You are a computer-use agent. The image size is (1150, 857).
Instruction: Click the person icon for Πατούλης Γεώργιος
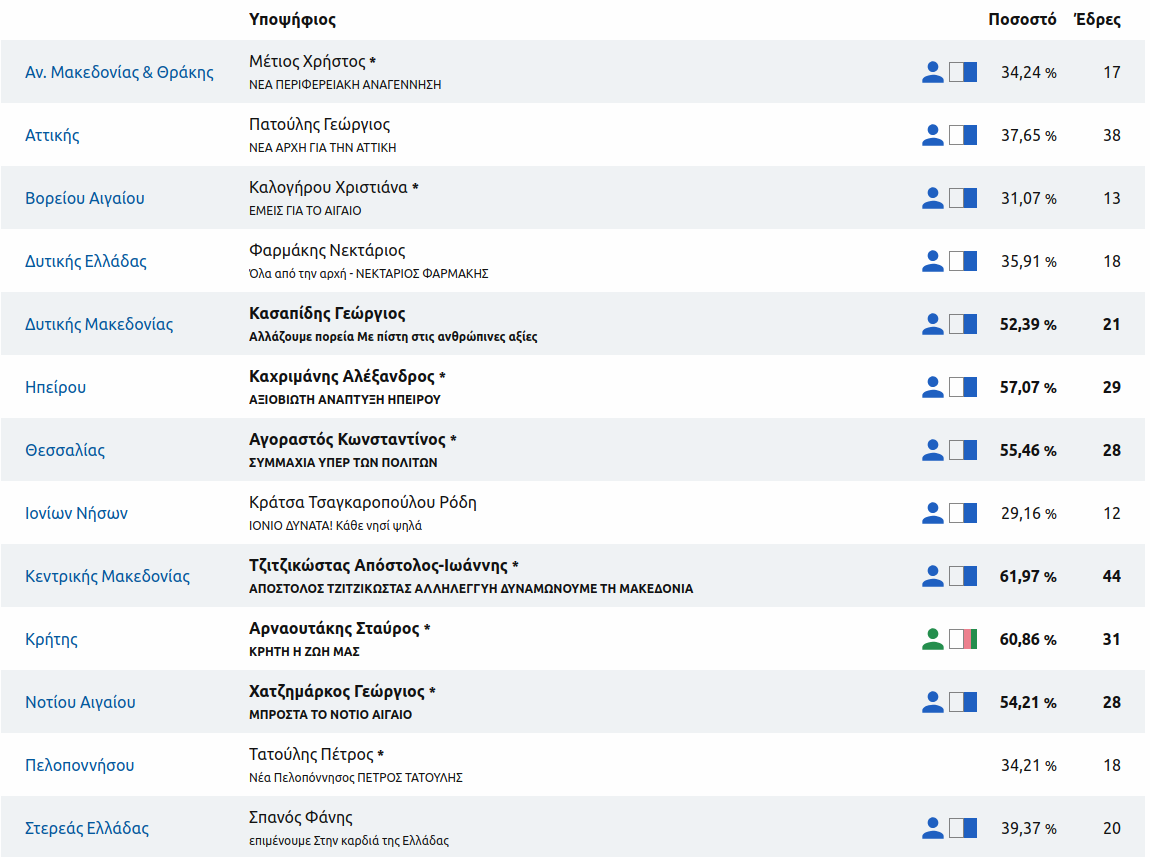click(x=932, y=135)
